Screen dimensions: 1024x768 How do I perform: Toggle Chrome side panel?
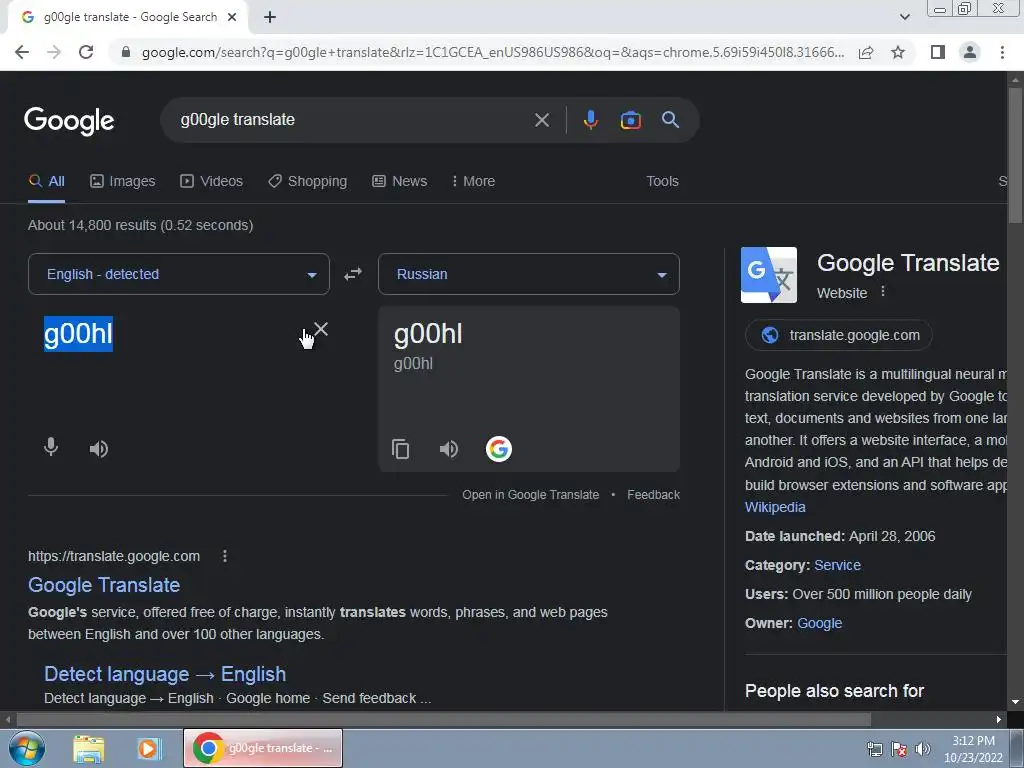[x=938, y=52]
